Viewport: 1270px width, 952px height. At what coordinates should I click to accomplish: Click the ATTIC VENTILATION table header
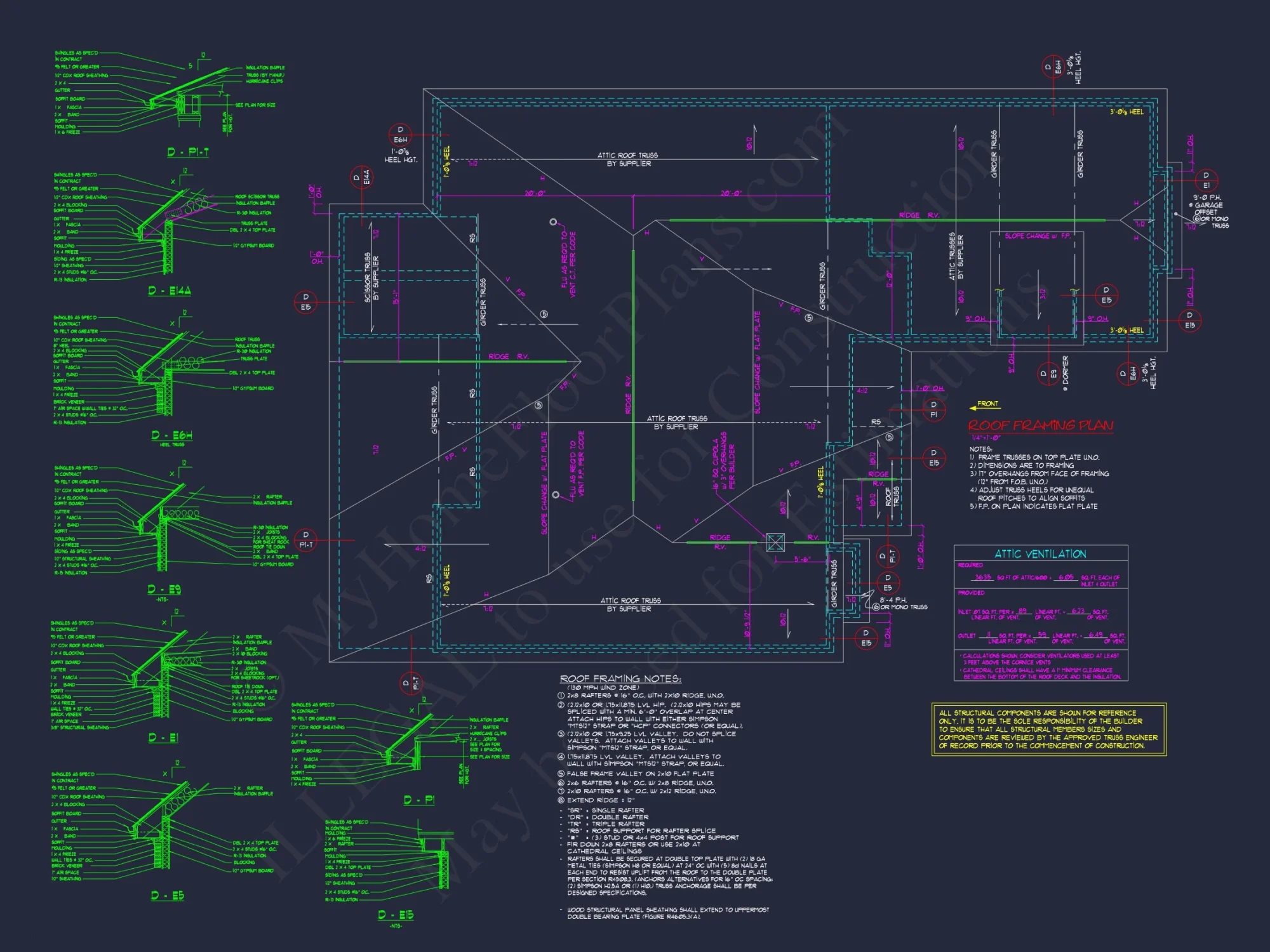[x=1040, y=554]
